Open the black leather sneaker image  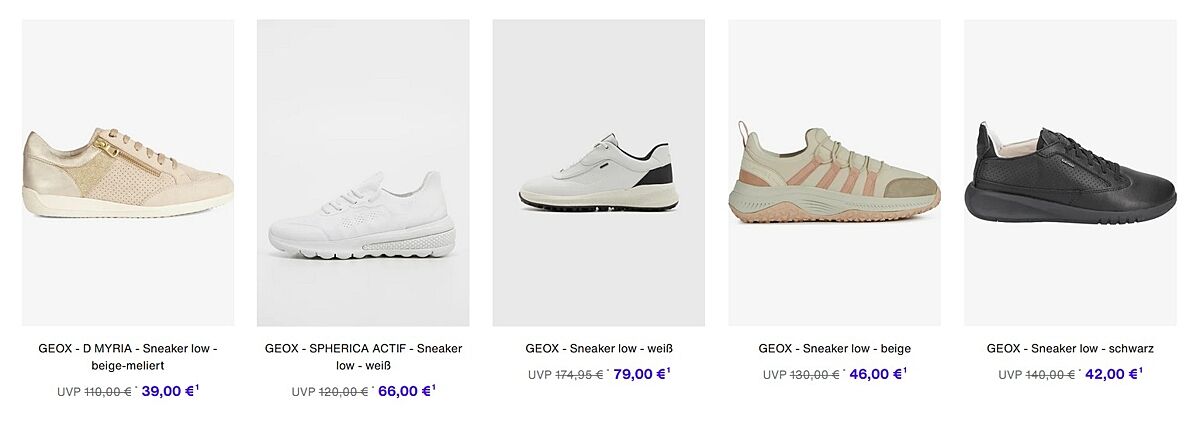coord(1070,172)
